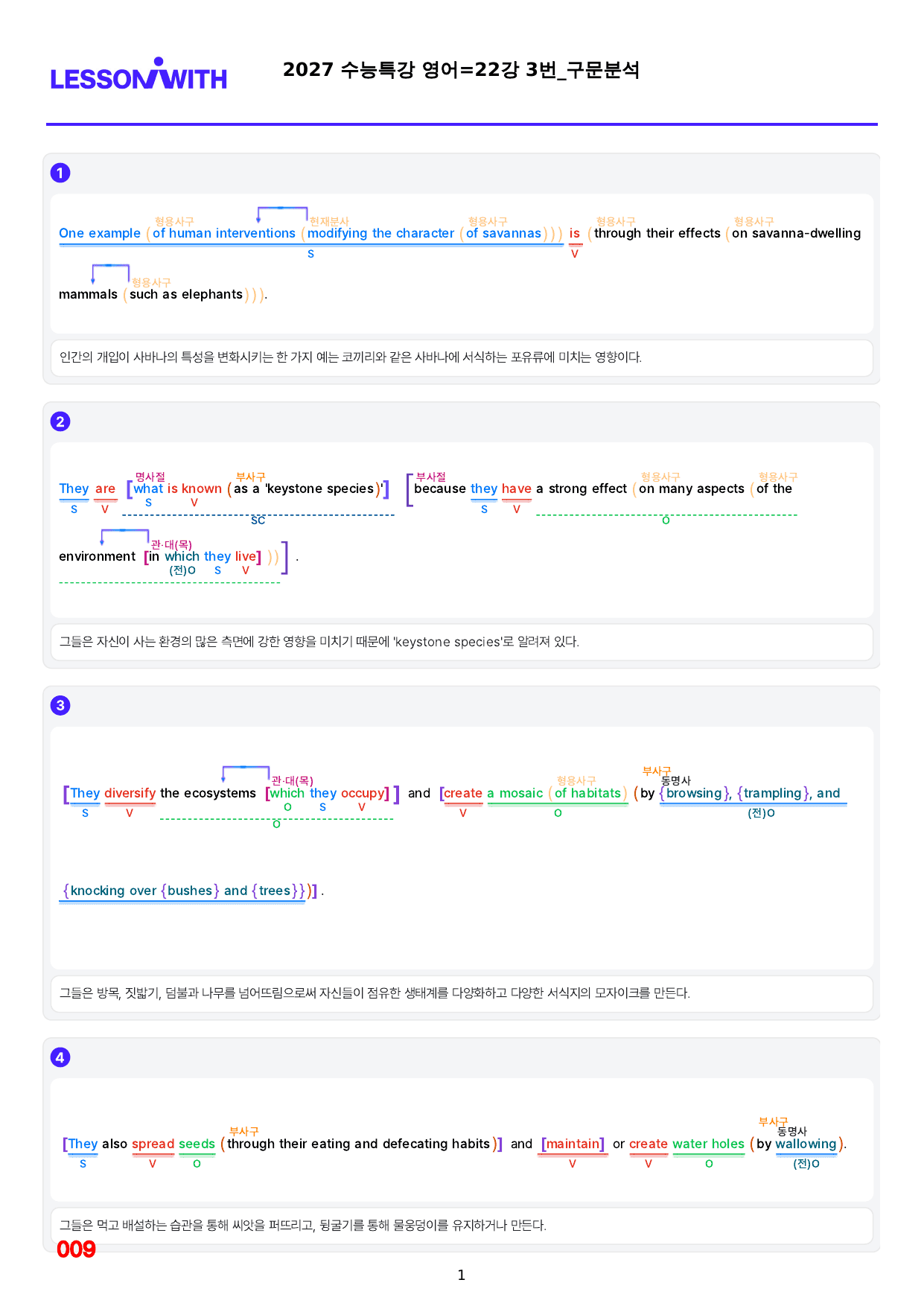Click the Korean translation beginning '그들은 자신이 사는'

pyautogui.click(x=319, y=642)
